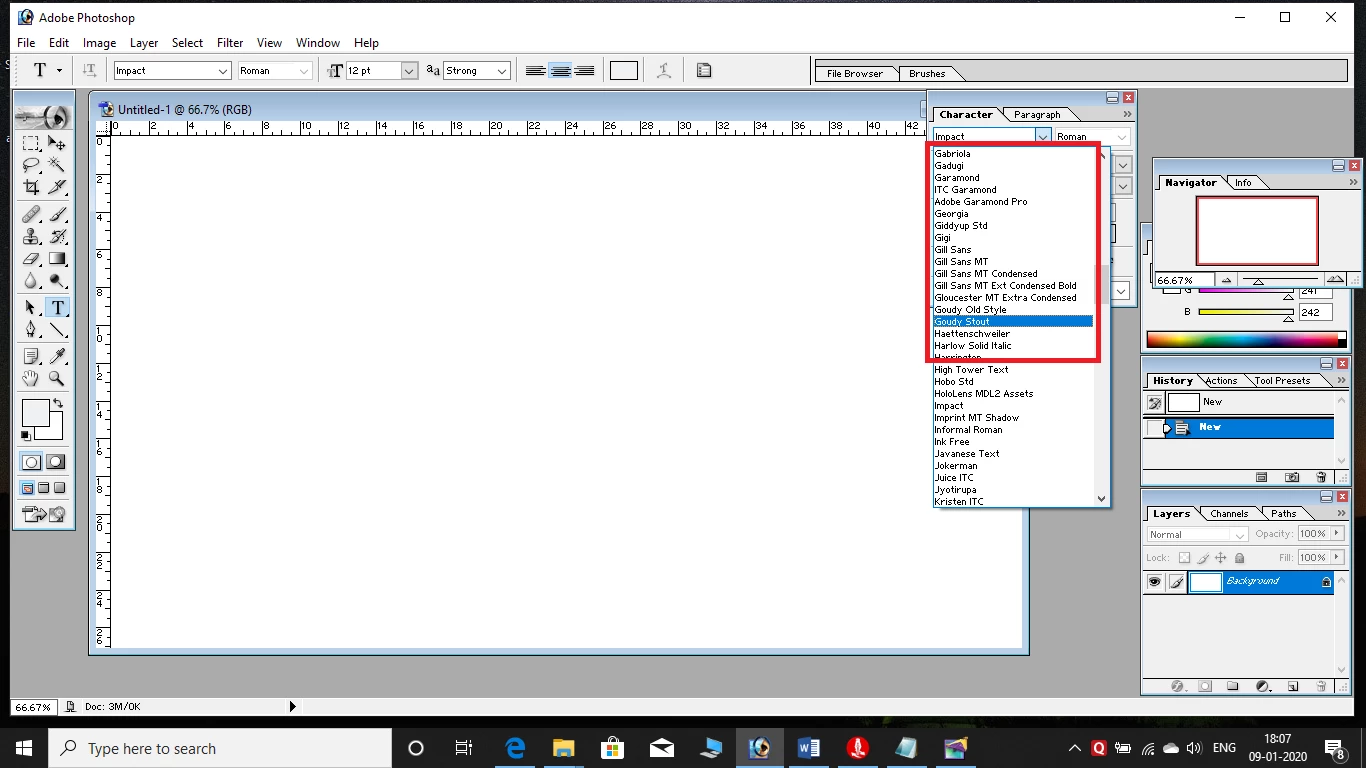Image resolution: width=1366 pixels, height=768 pixels.
Task: Toggle the Lock all padlock box
Action: click(x=1240, y=558)
